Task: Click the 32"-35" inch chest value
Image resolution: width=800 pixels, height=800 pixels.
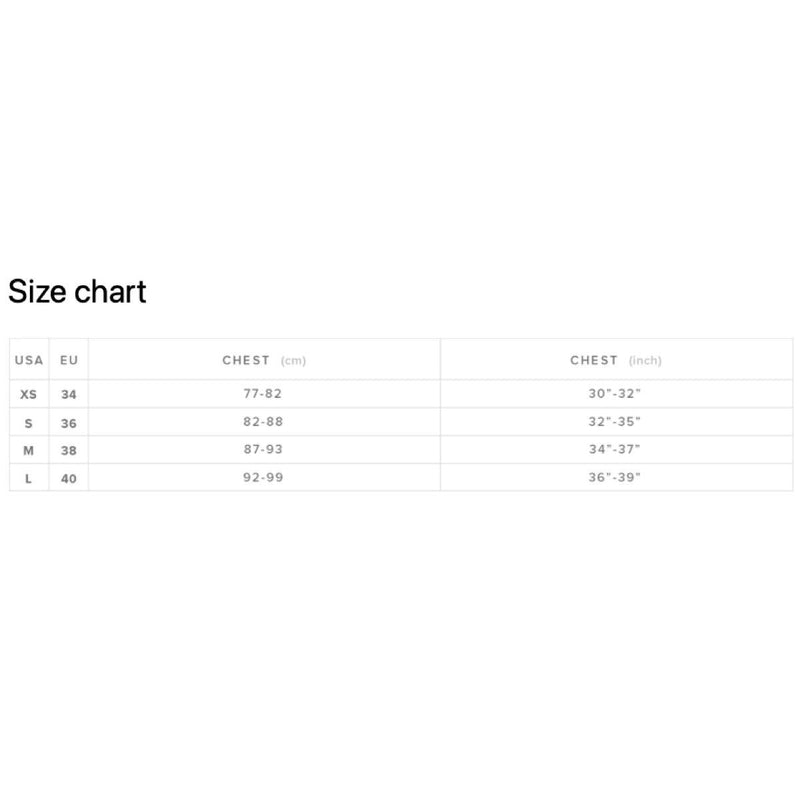Action: point(615,422)
